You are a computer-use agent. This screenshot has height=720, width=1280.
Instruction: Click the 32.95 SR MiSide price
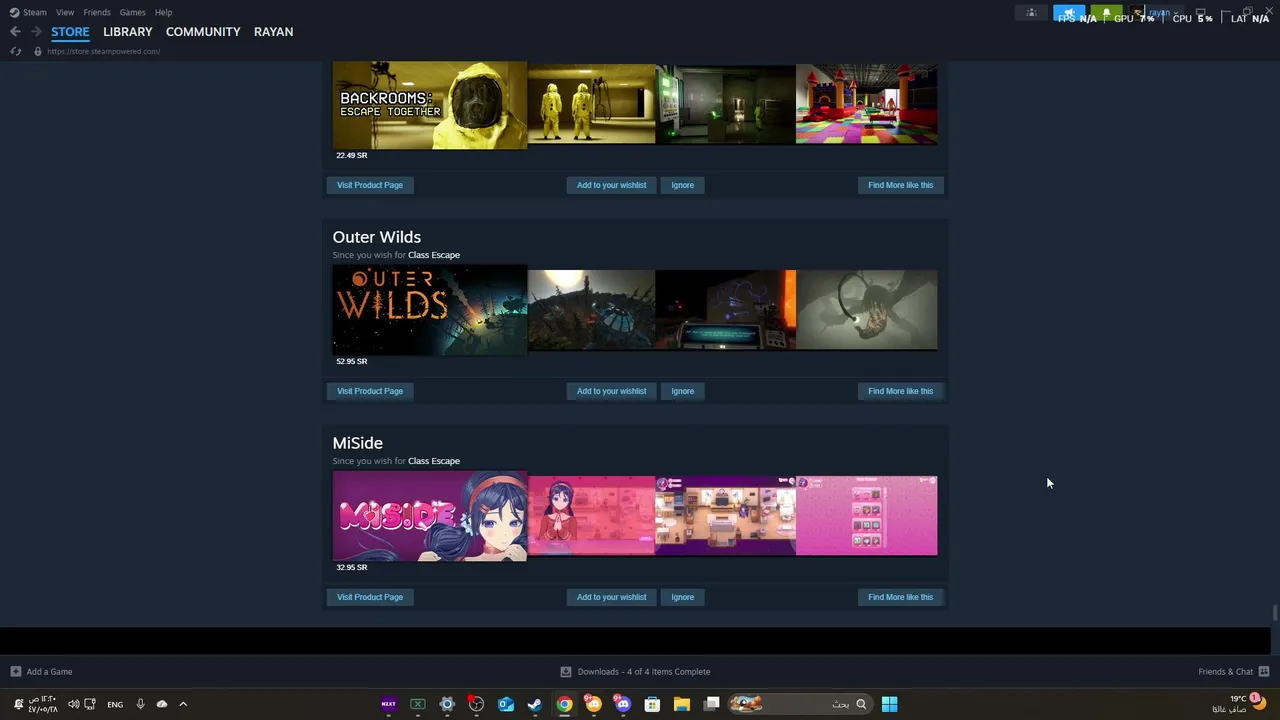351,567
